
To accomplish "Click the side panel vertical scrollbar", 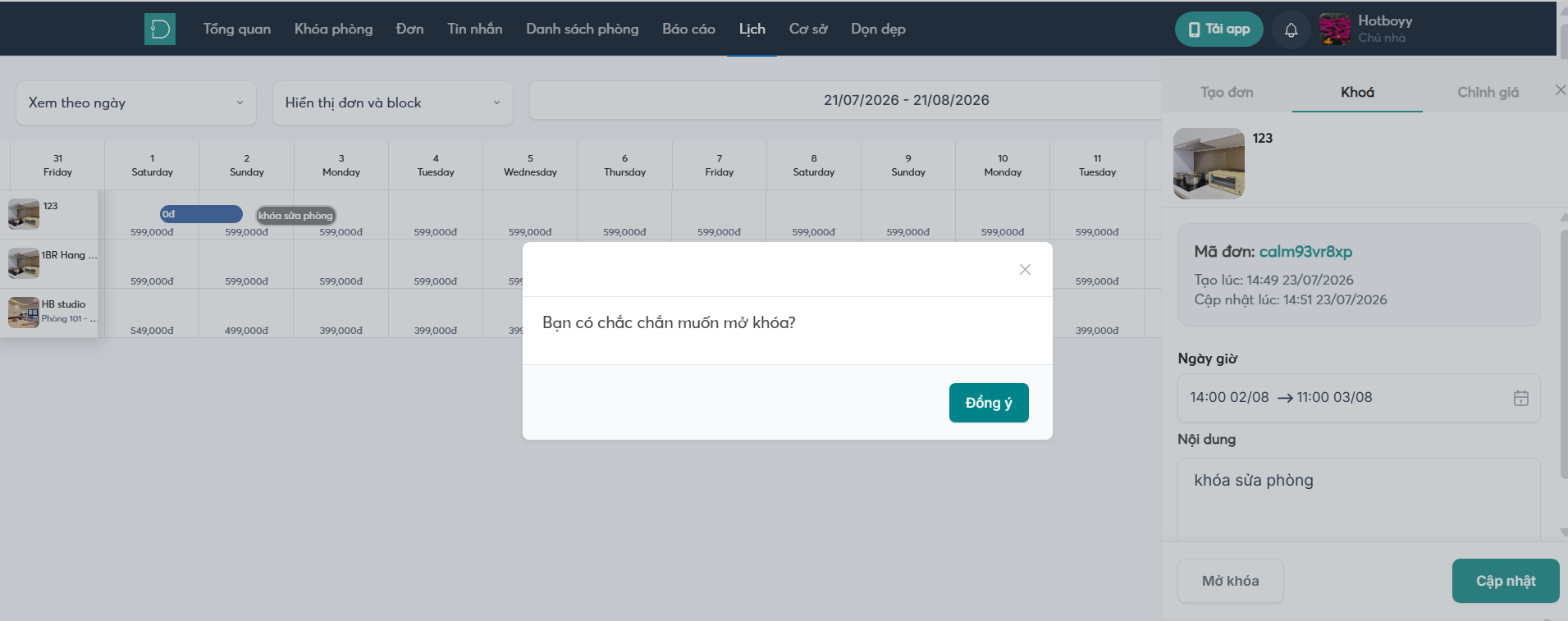I will (1563, 353).
